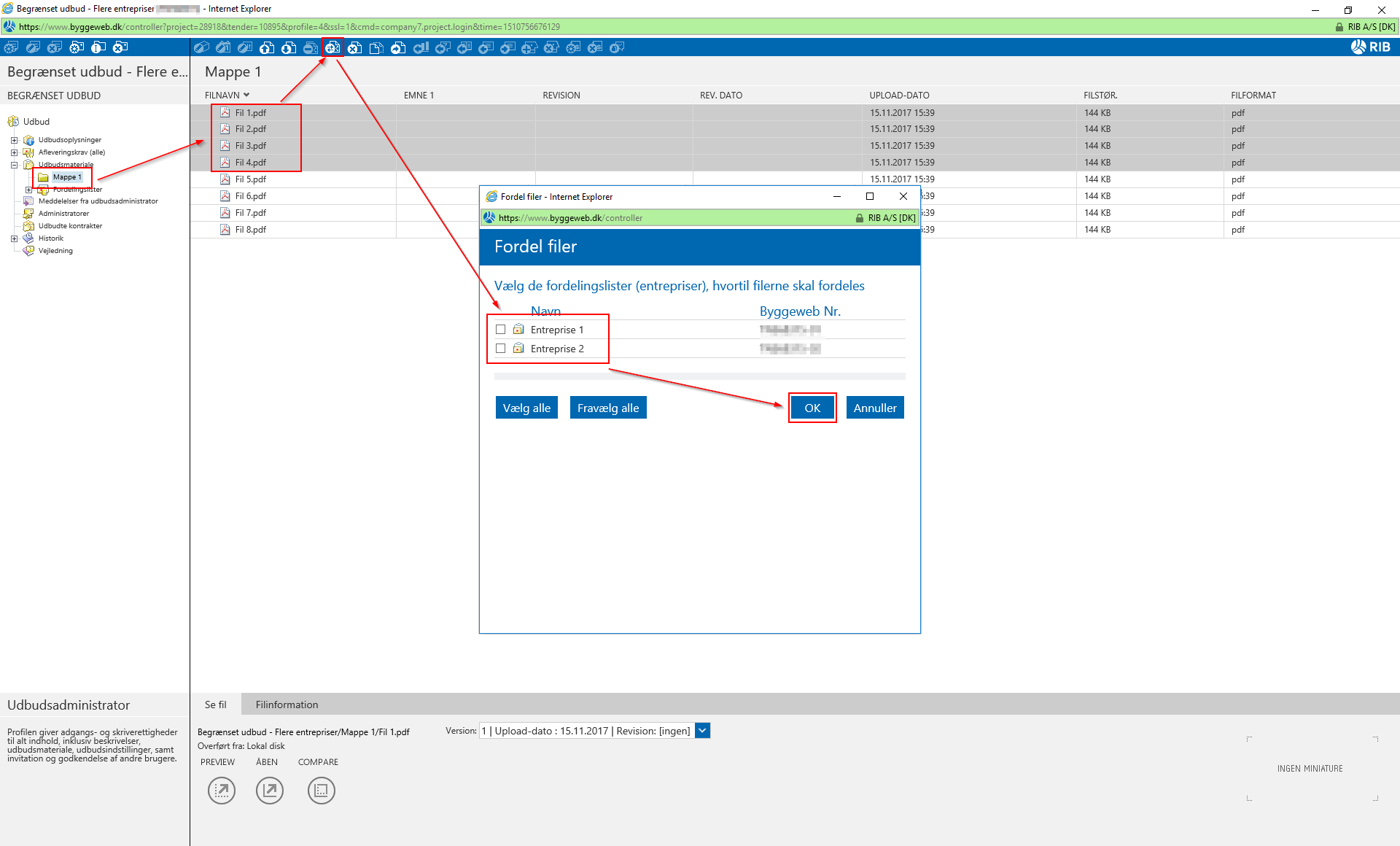Click the download file toolbar icon
Image resolution: width=1400 pixels, height=846 pixels.
[289, 47]
